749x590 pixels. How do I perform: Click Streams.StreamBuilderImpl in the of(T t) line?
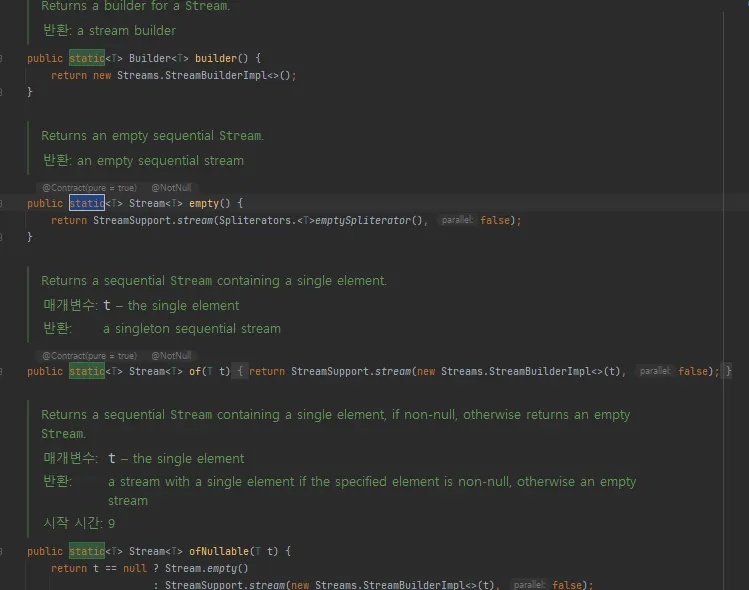point(516,371)
